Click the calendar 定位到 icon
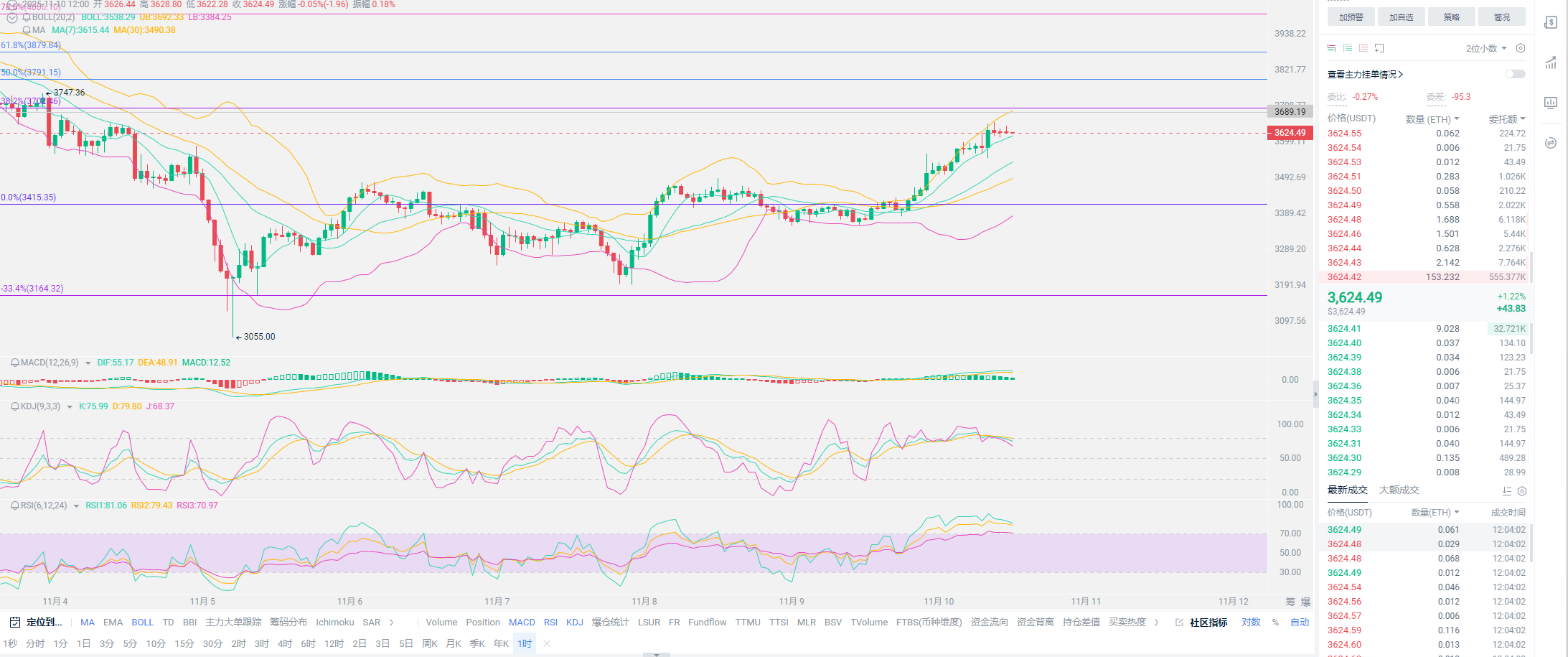This screenshot has height=657, width=1568. (x=14, y=622)
